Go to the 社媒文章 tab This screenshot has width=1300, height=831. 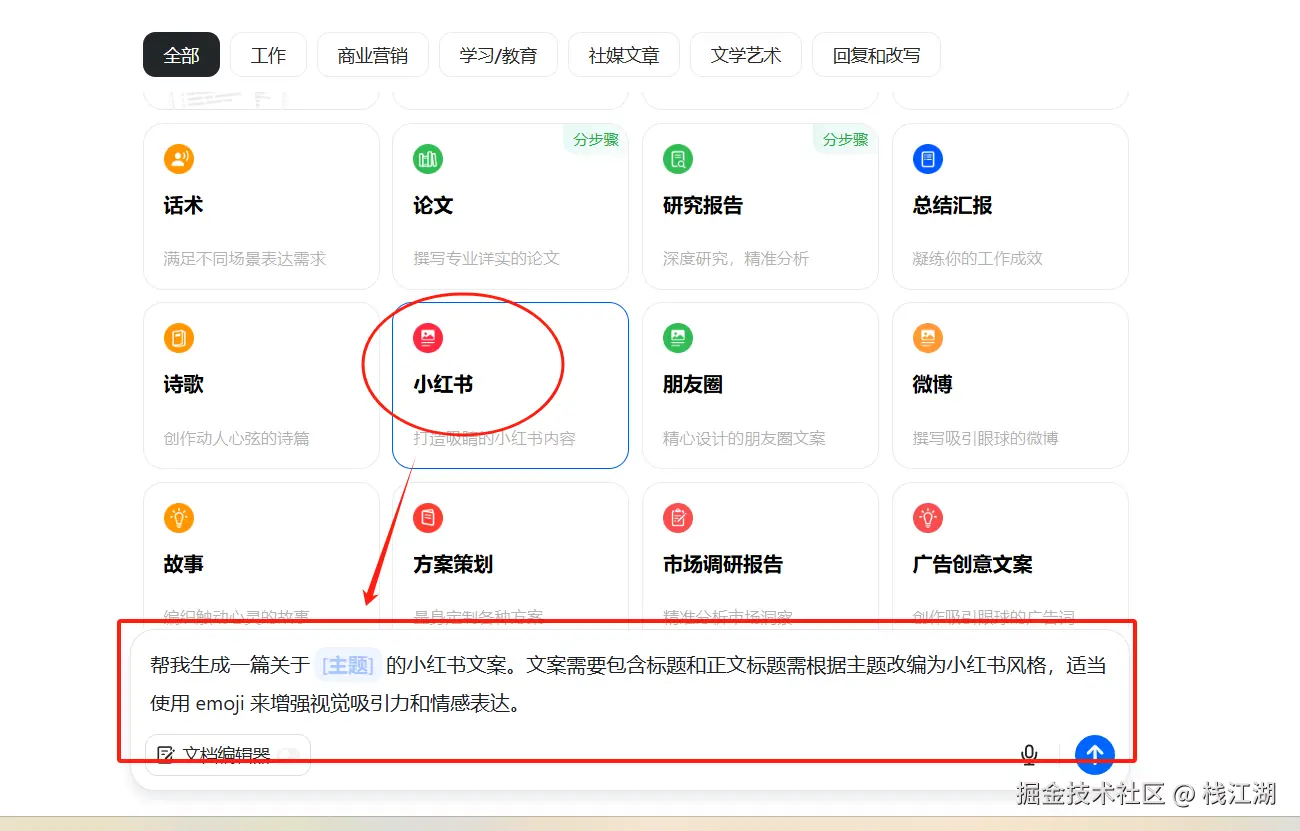624,55
